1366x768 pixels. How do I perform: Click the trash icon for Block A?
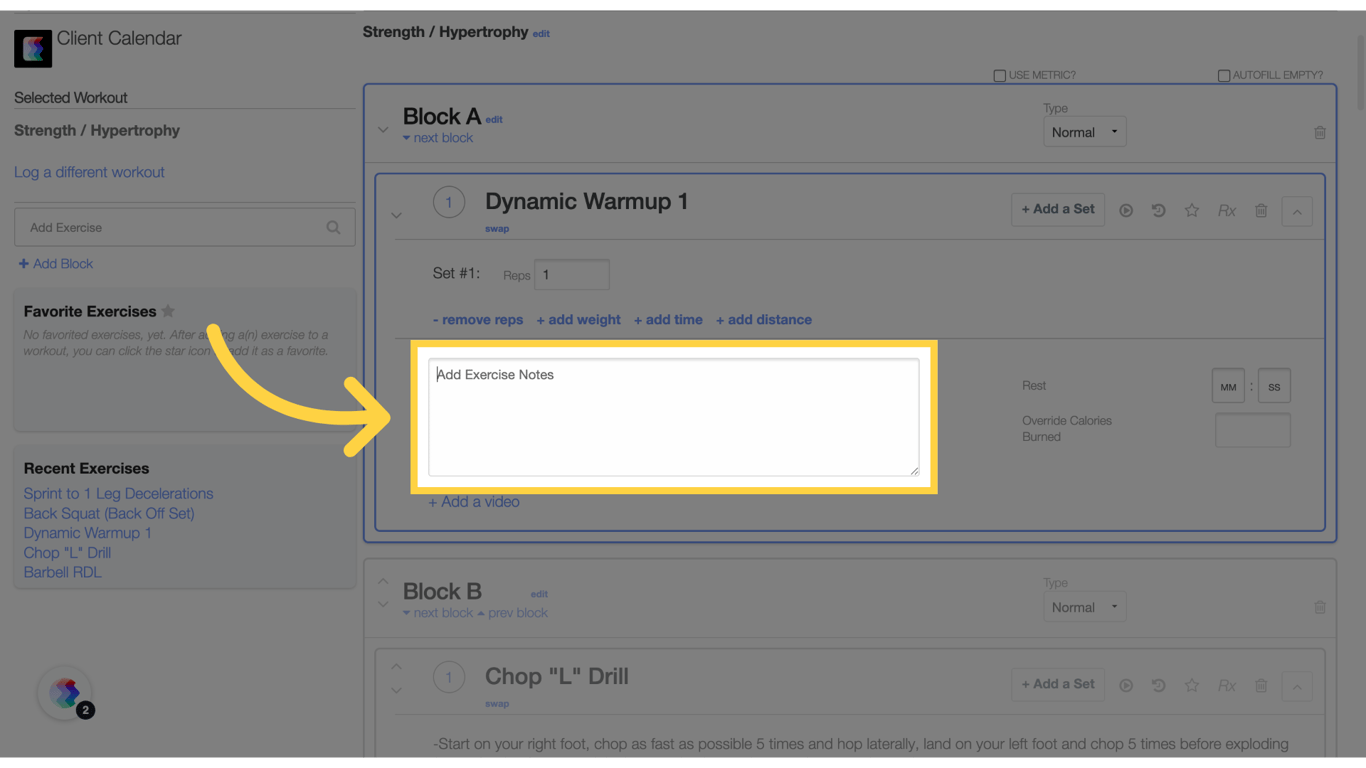(1320, 131)
